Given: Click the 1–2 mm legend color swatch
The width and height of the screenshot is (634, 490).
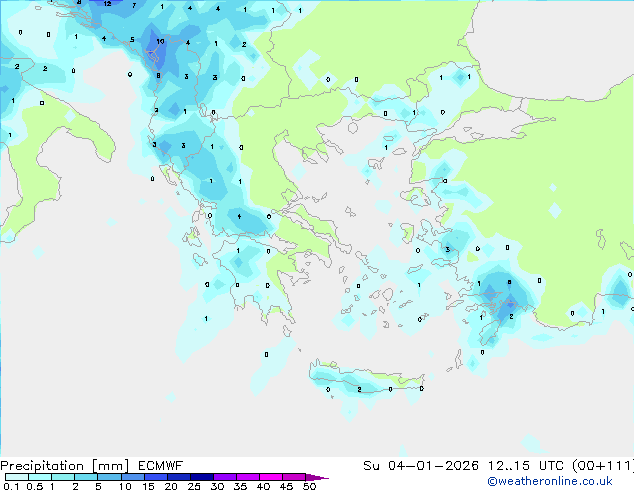Looking at the screenshot, I should click(x=63, y=477).
